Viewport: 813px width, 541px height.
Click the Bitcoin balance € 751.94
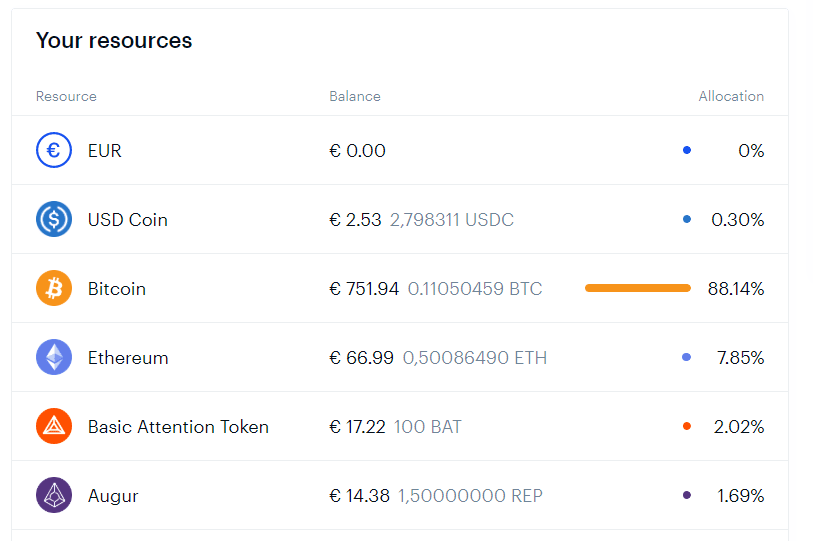coord(364,289)
